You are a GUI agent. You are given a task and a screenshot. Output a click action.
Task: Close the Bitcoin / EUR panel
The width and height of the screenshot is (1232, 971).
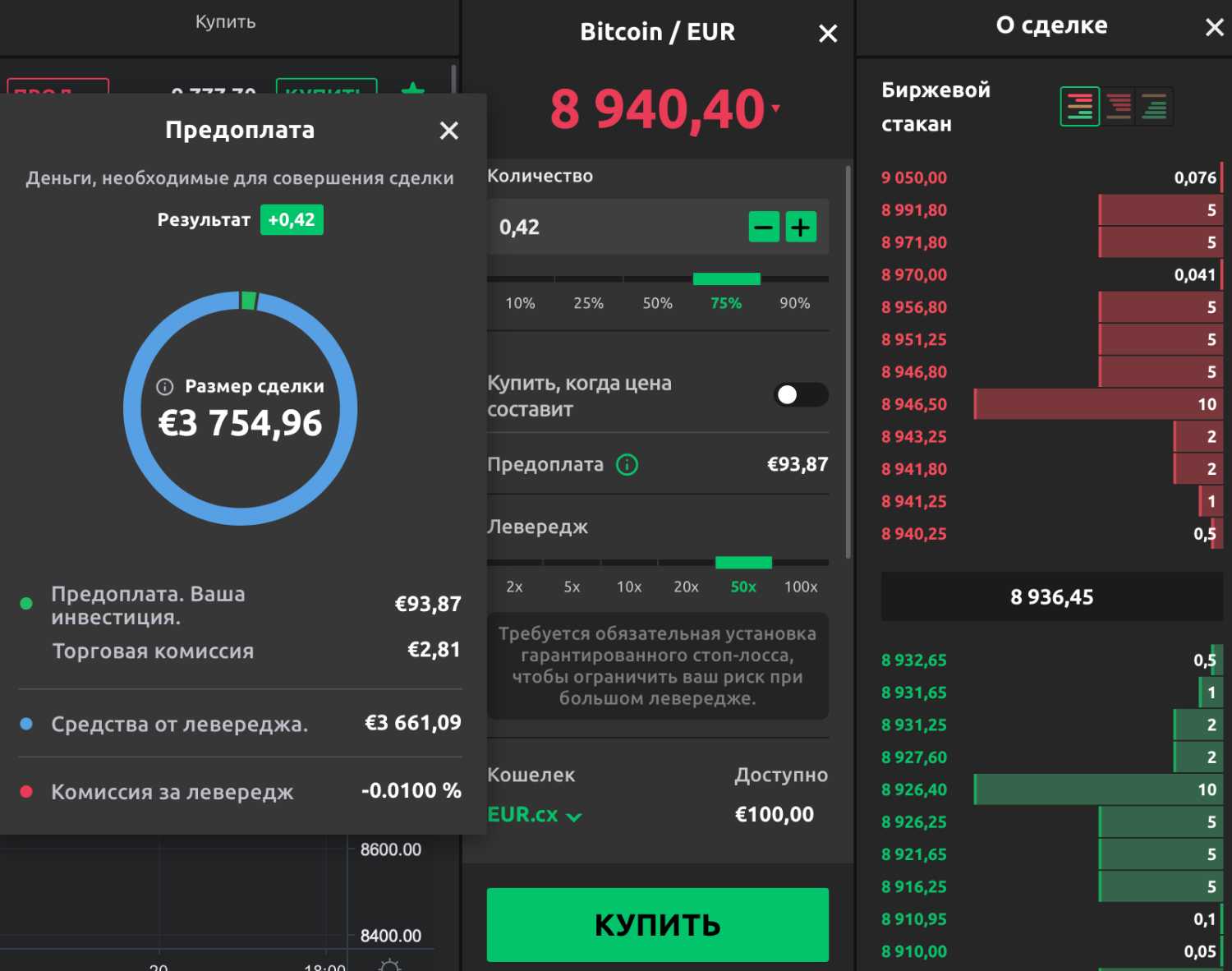tap(828, 34)
